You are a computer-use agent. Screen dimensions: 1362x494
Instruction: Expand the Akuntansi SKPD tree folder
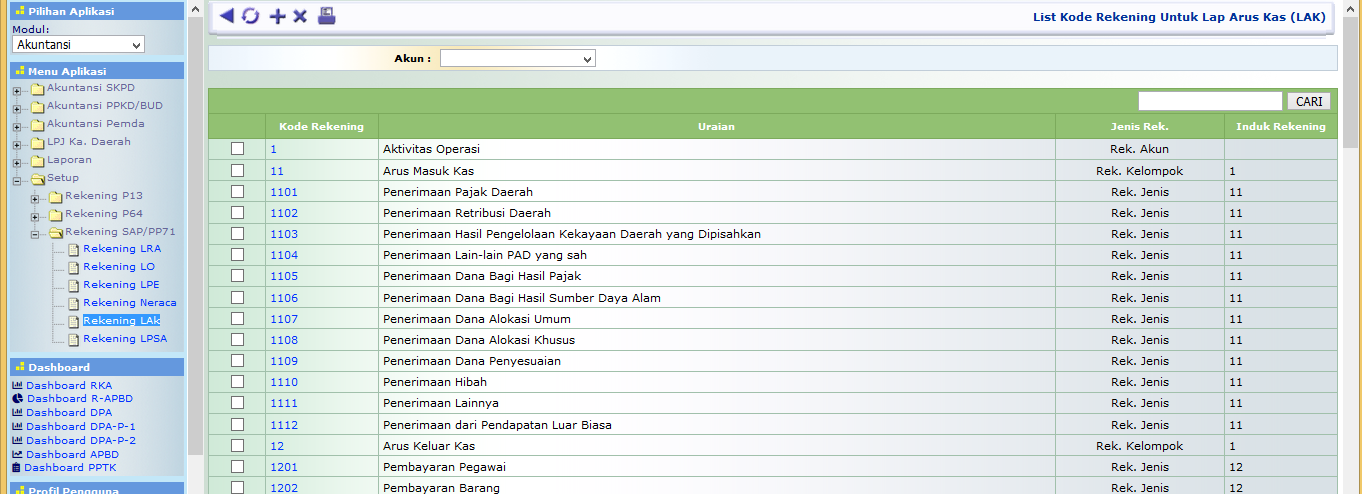17,91
